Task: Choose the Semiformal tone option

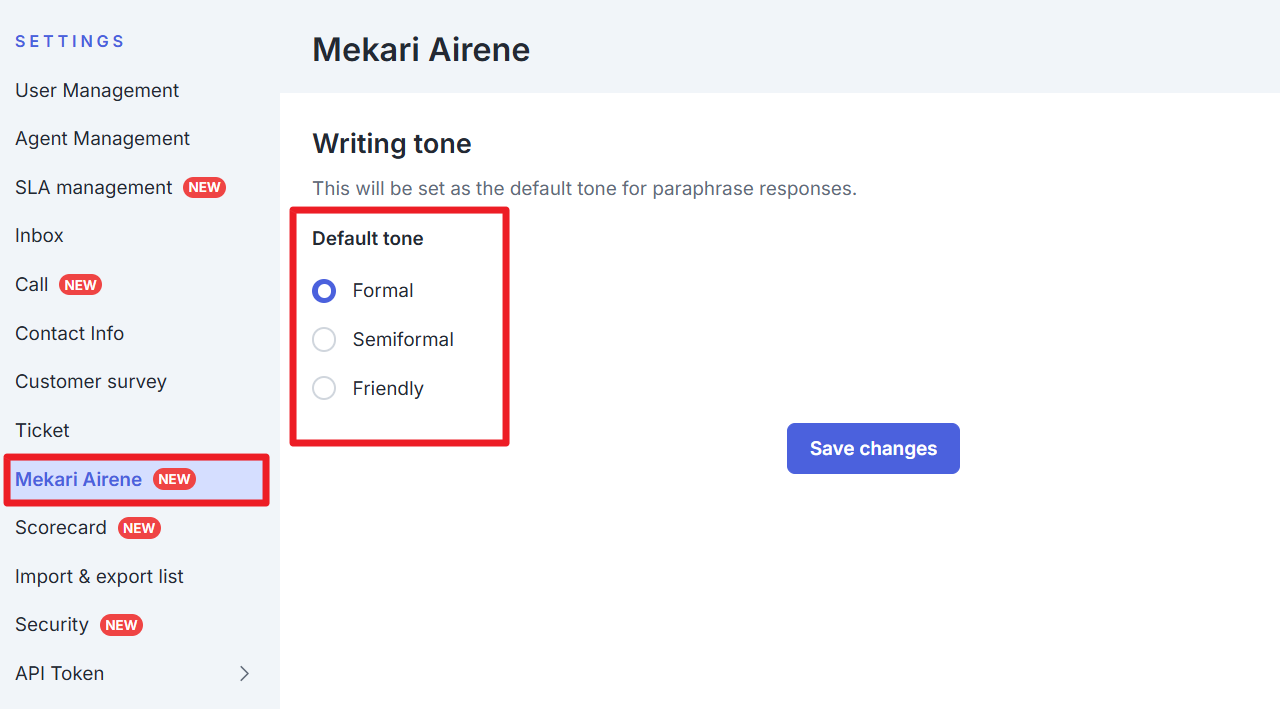Action: pos(324,340)
